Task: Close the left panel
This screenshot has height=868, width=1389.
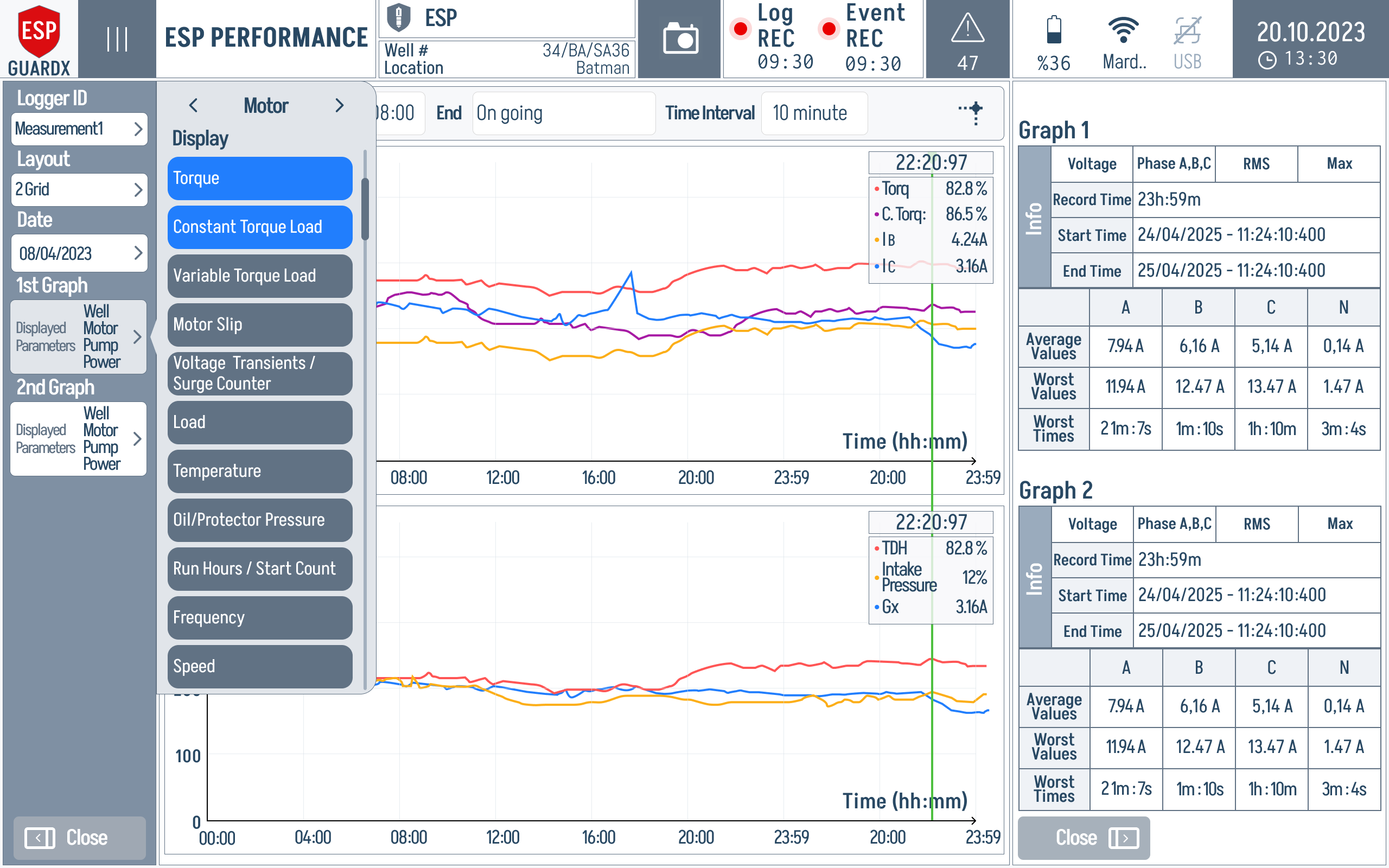Action: point(79,838)
